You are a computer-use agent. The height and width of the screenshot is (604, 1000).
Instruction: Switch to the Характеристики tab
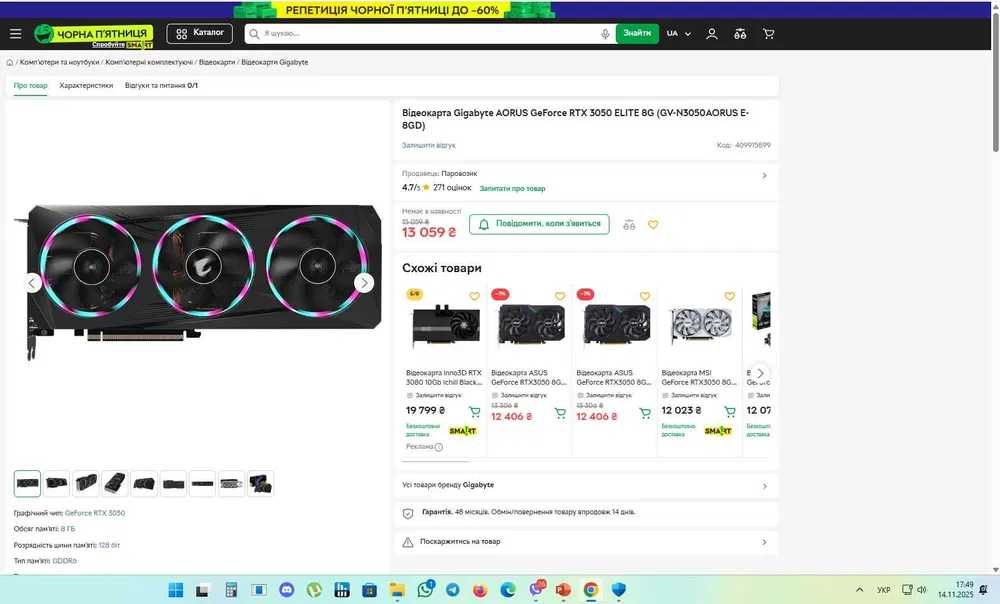[x=86, y=85]
